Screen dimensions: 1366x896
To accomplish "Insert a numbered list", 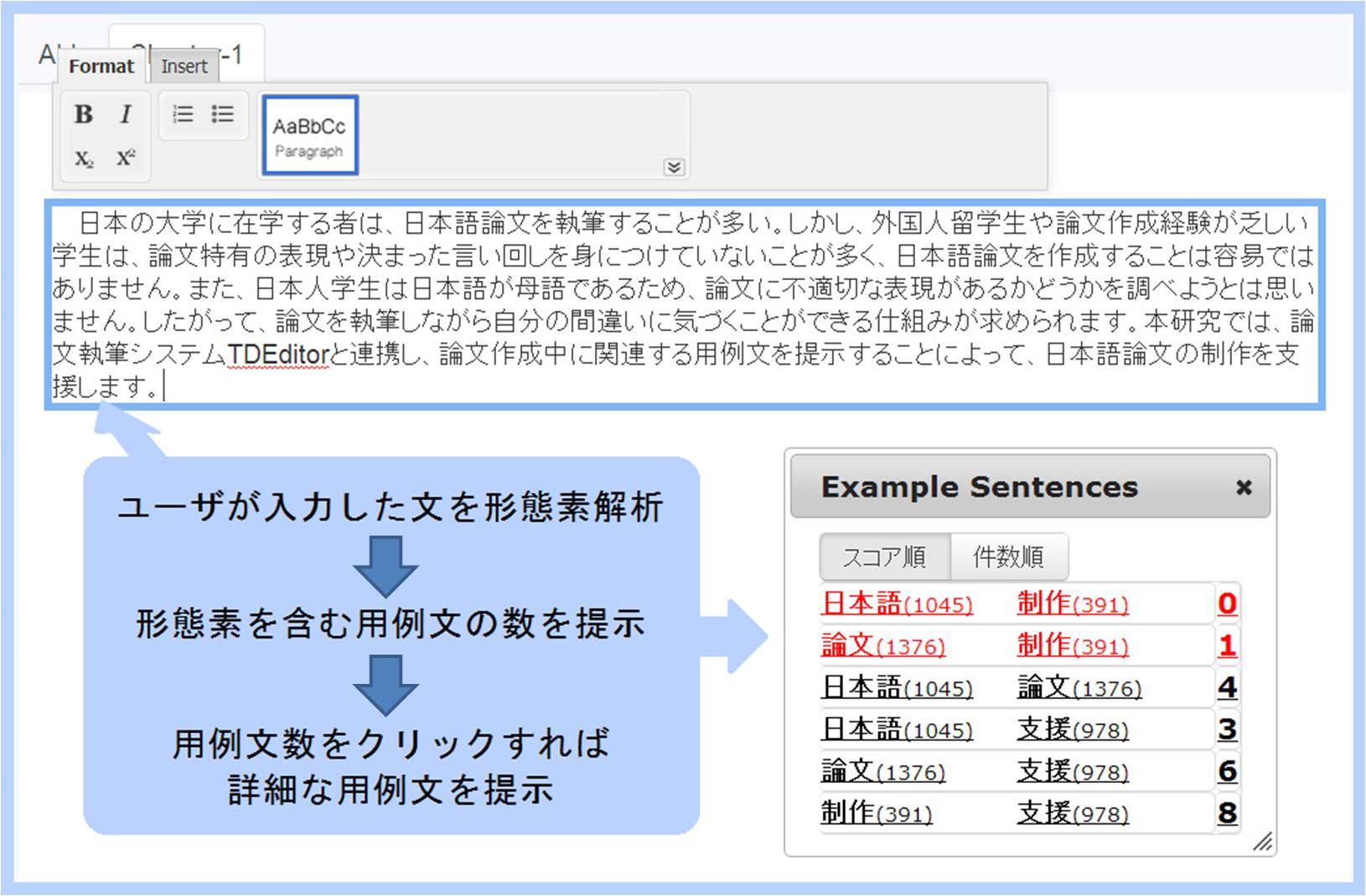I will point(183,114).
